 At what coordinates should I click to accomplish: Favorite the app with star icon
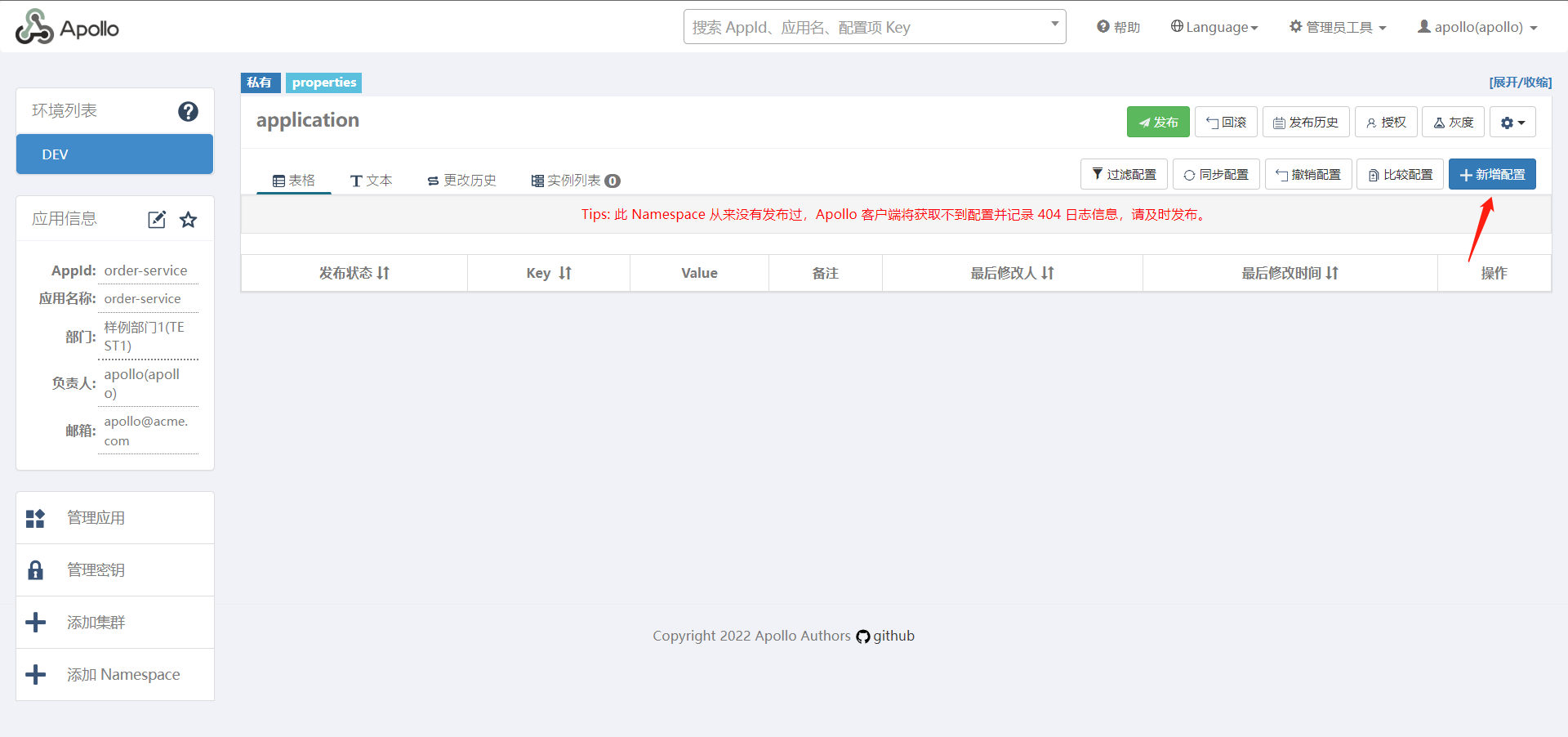[x=189, y=219]
